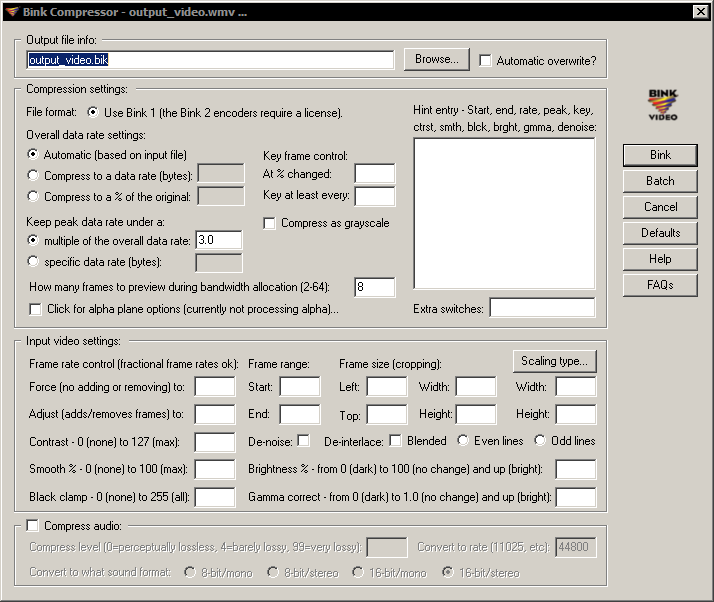
Task: Click the Hint entry text area
Action: 504,214
